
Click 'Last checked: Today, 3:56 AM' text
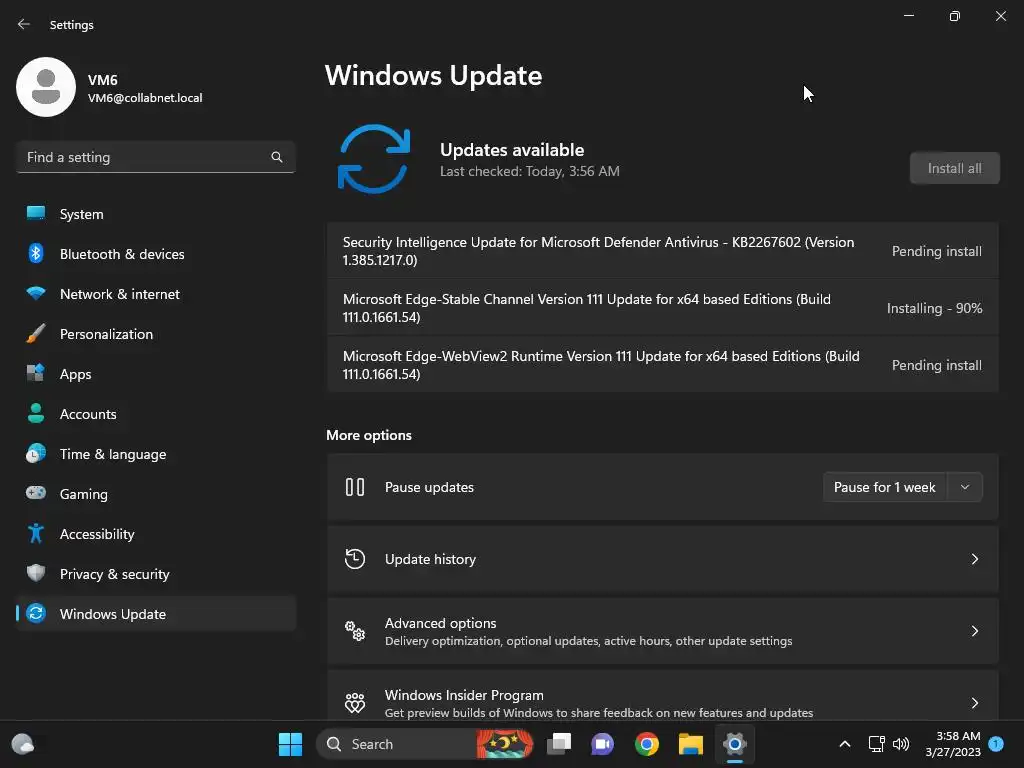click(530, 171)
